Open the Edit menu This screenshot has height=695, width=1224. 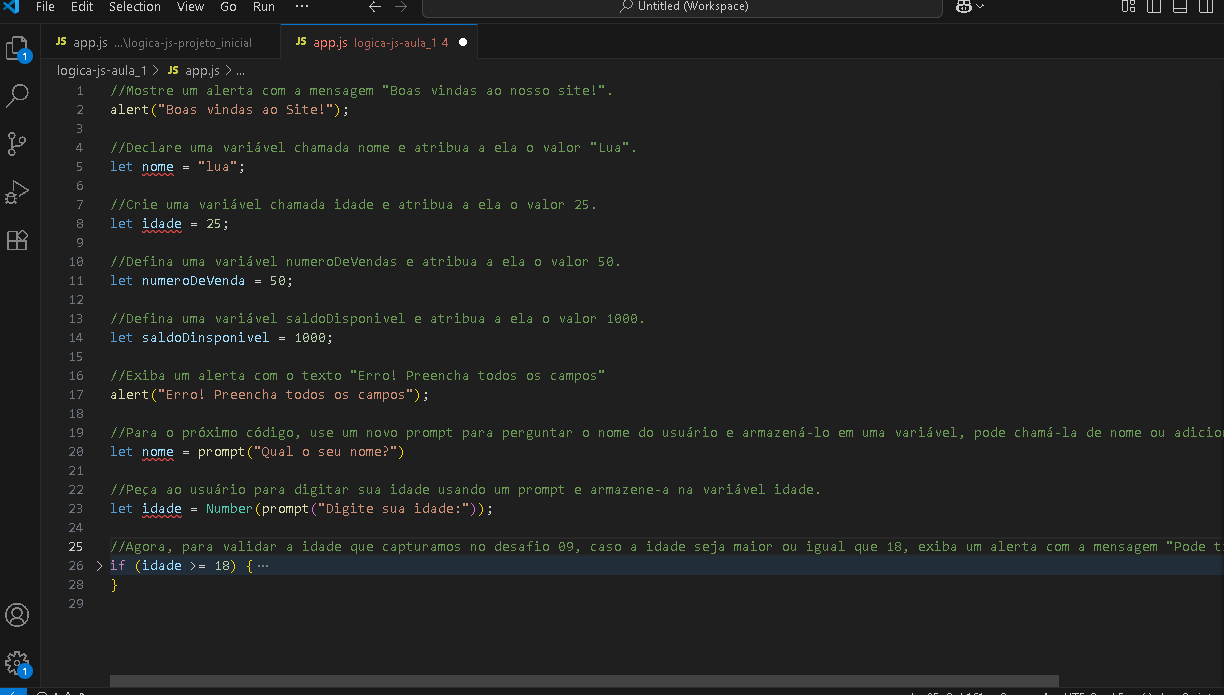pos(82,7)
